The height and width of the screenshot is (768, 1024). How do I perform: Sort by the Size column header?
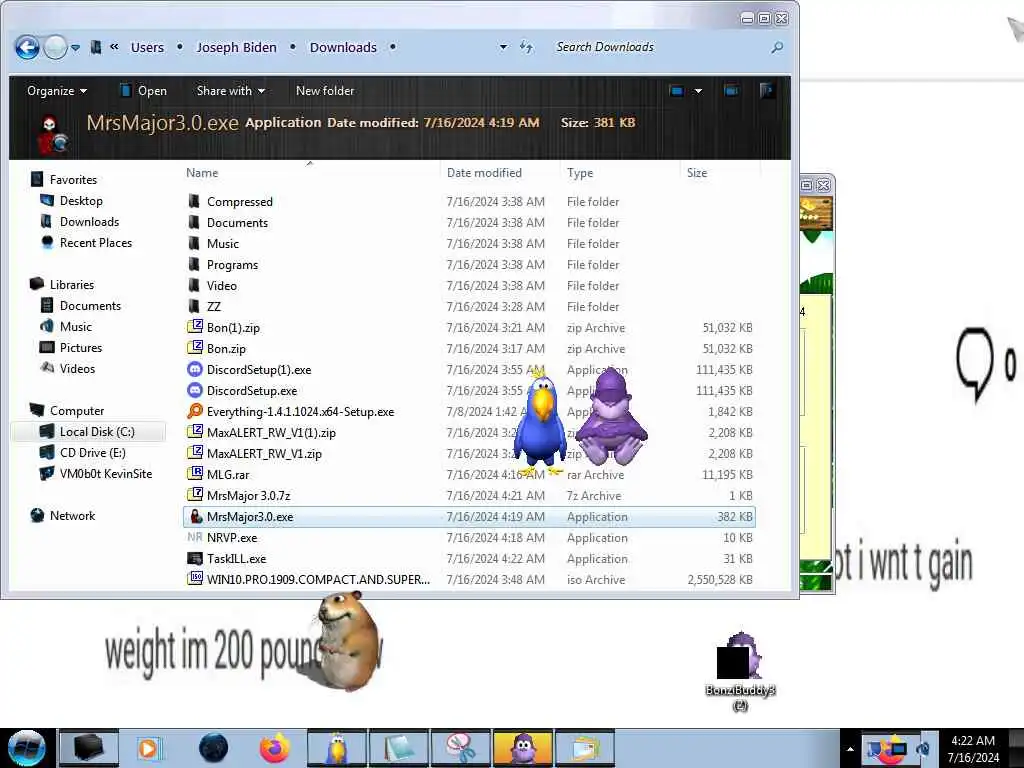[697, 173]
